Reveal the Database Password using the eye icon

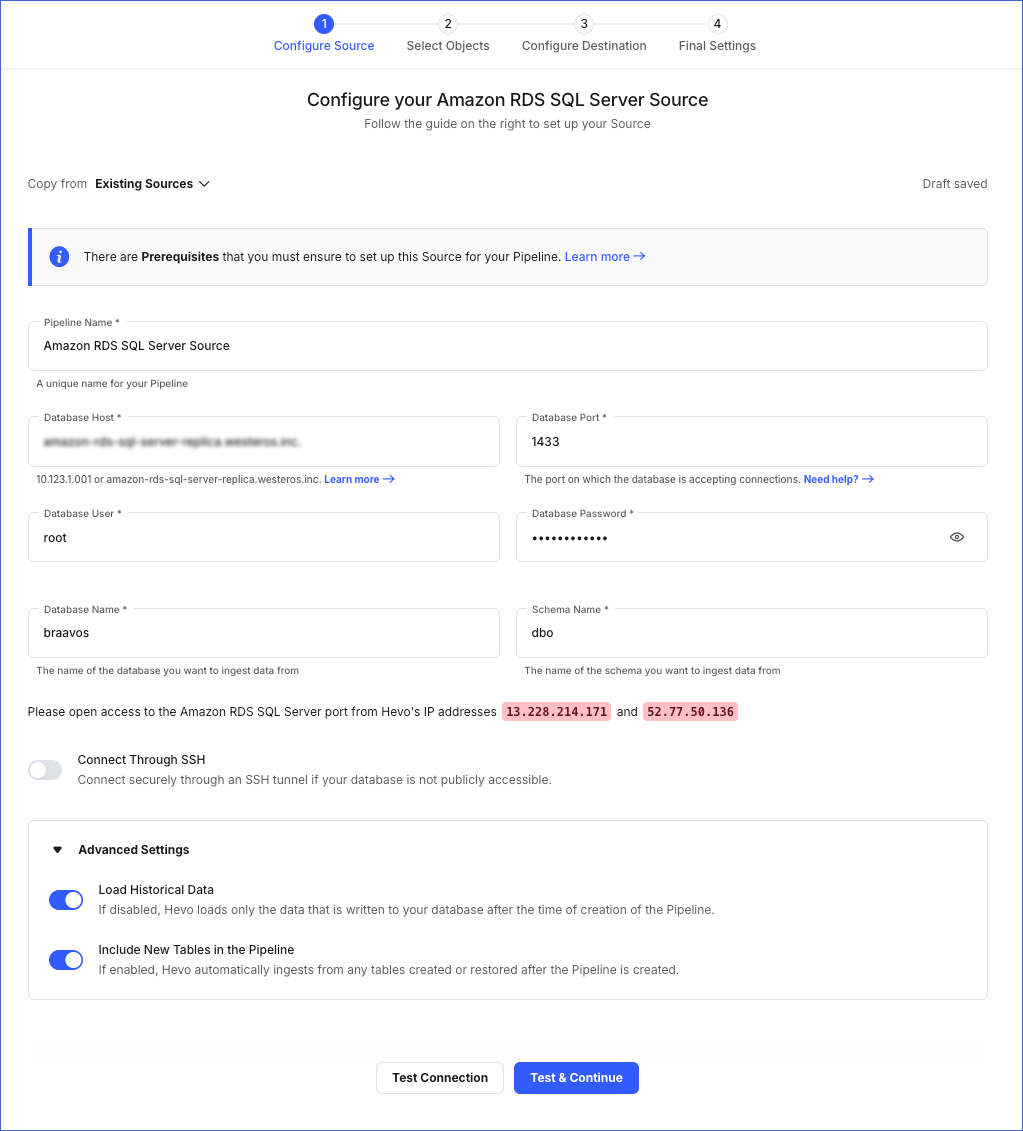coord(956,537)
